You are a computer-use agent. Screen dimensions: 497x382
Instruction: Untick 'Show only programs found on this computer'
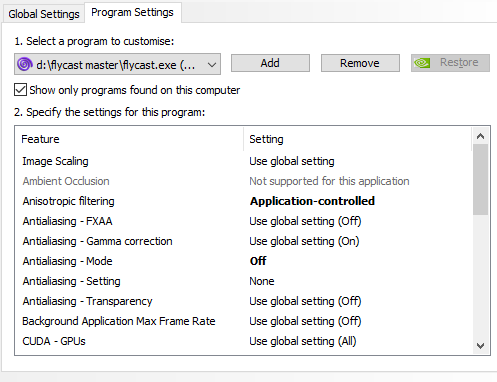point(20,90)
